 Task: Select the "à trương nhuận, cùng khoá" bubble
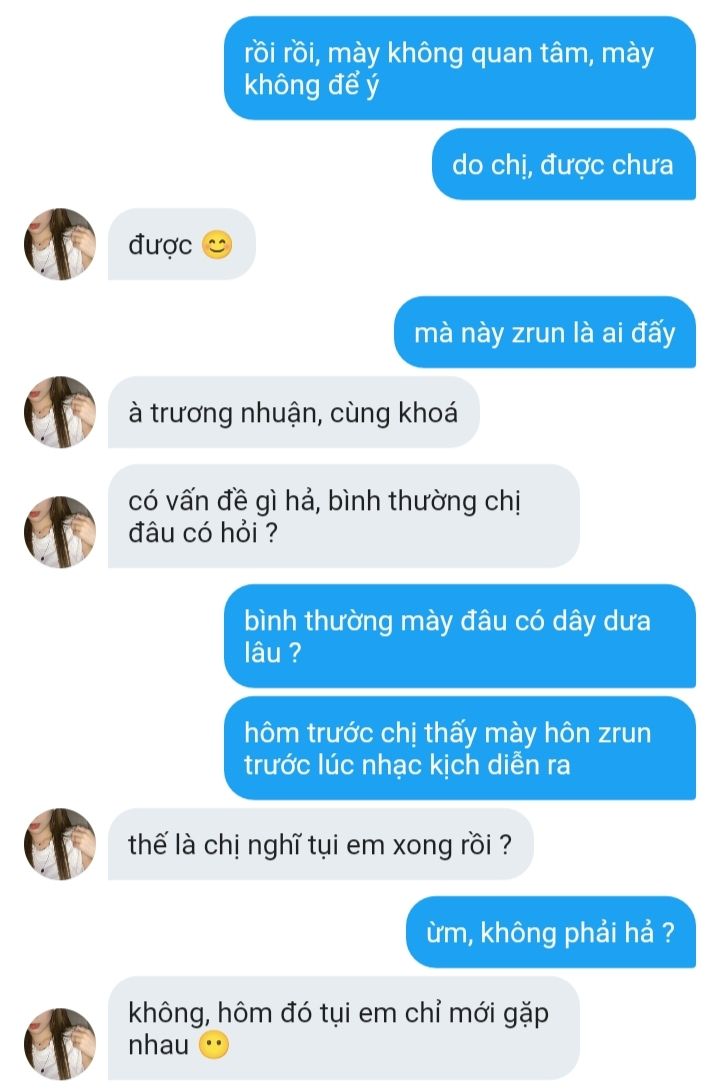(x=294, y=412)
